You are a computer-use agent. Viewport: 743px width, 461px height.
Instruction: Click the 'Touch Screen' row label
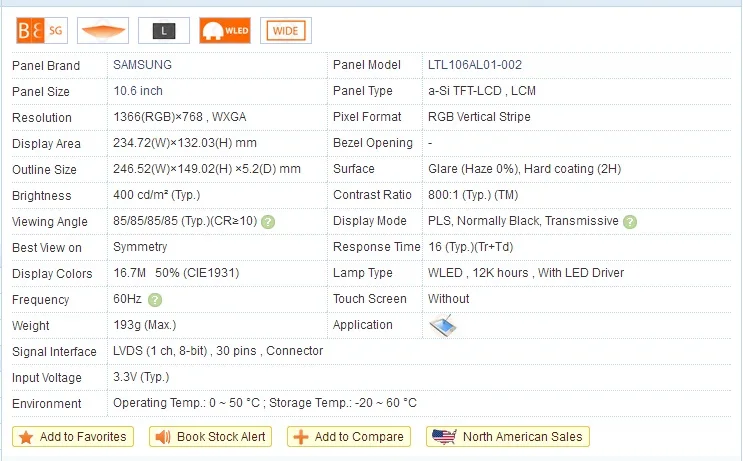[370, 299]
